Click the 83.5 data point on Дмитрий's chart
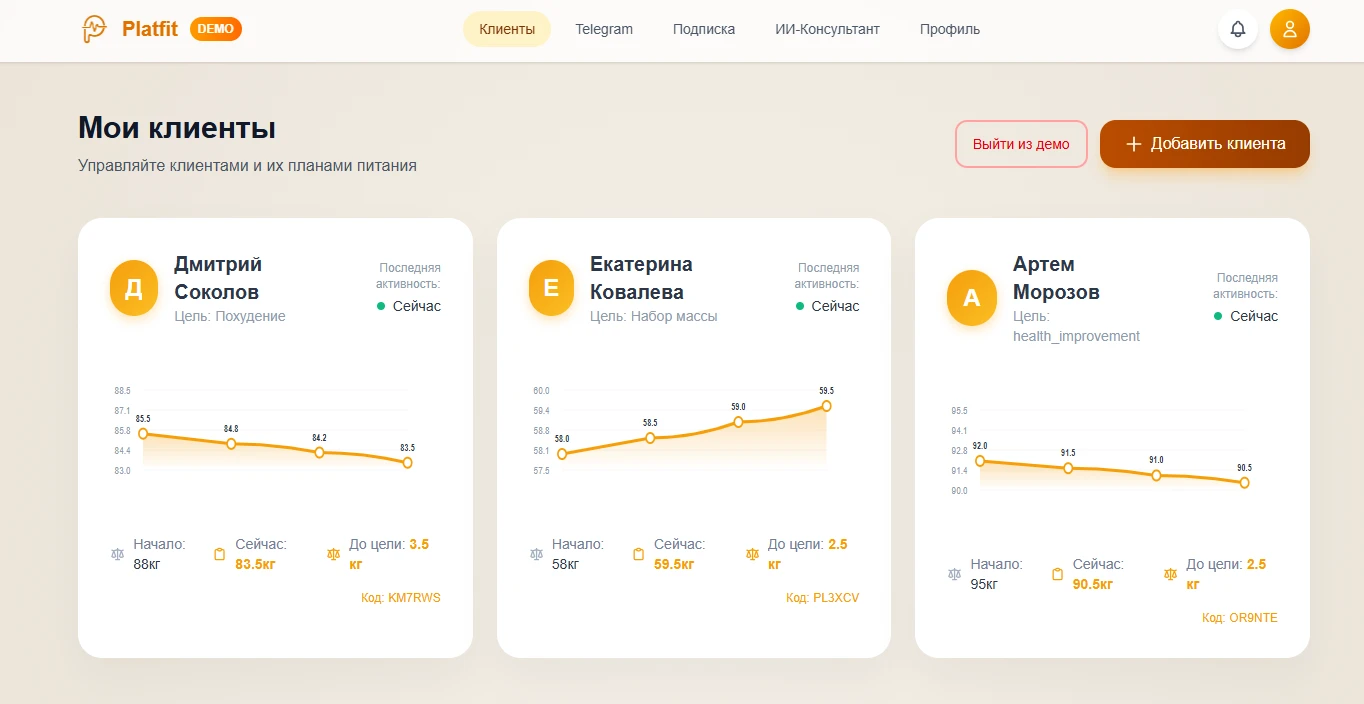Image resolution: width=1364 pixels, height=704 pixels. [x=407, y=462]
